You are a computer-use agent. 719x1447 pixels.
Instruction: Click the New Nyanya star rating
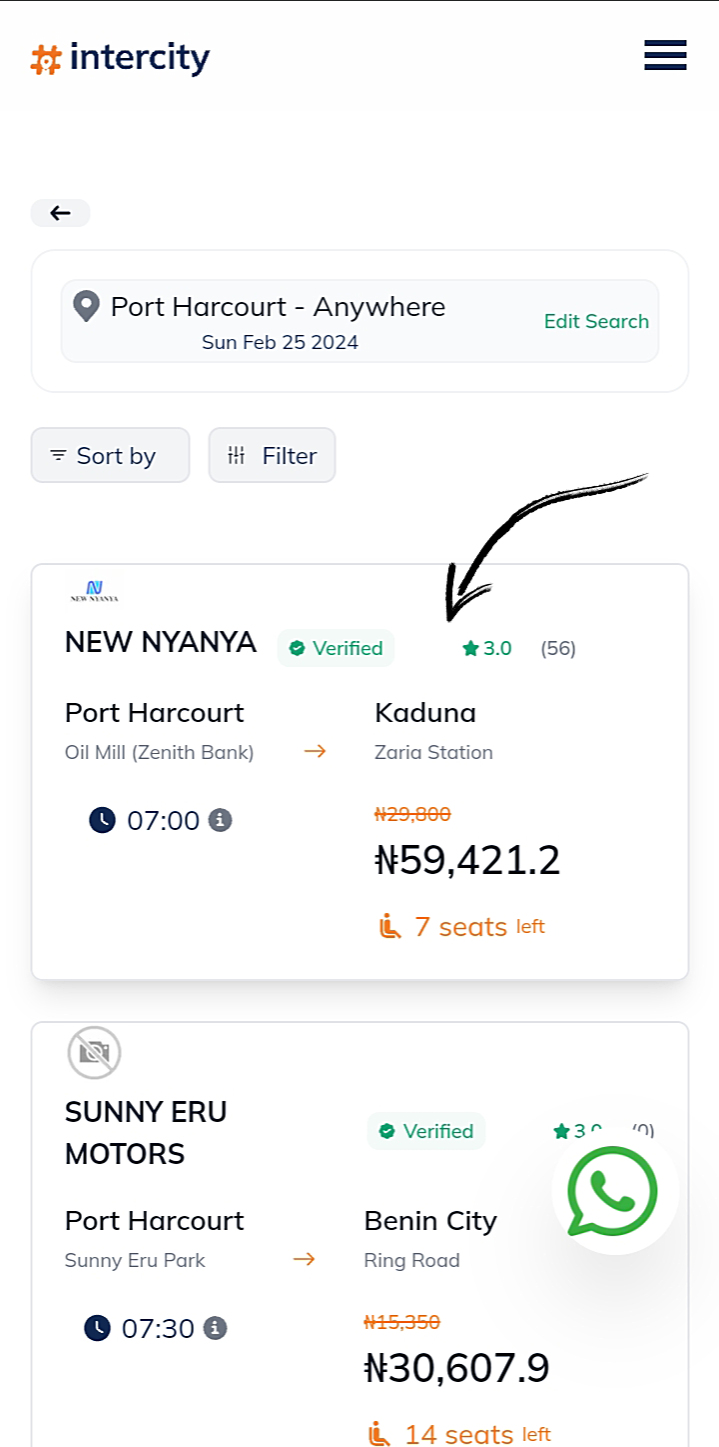click(x=488, y=648)
